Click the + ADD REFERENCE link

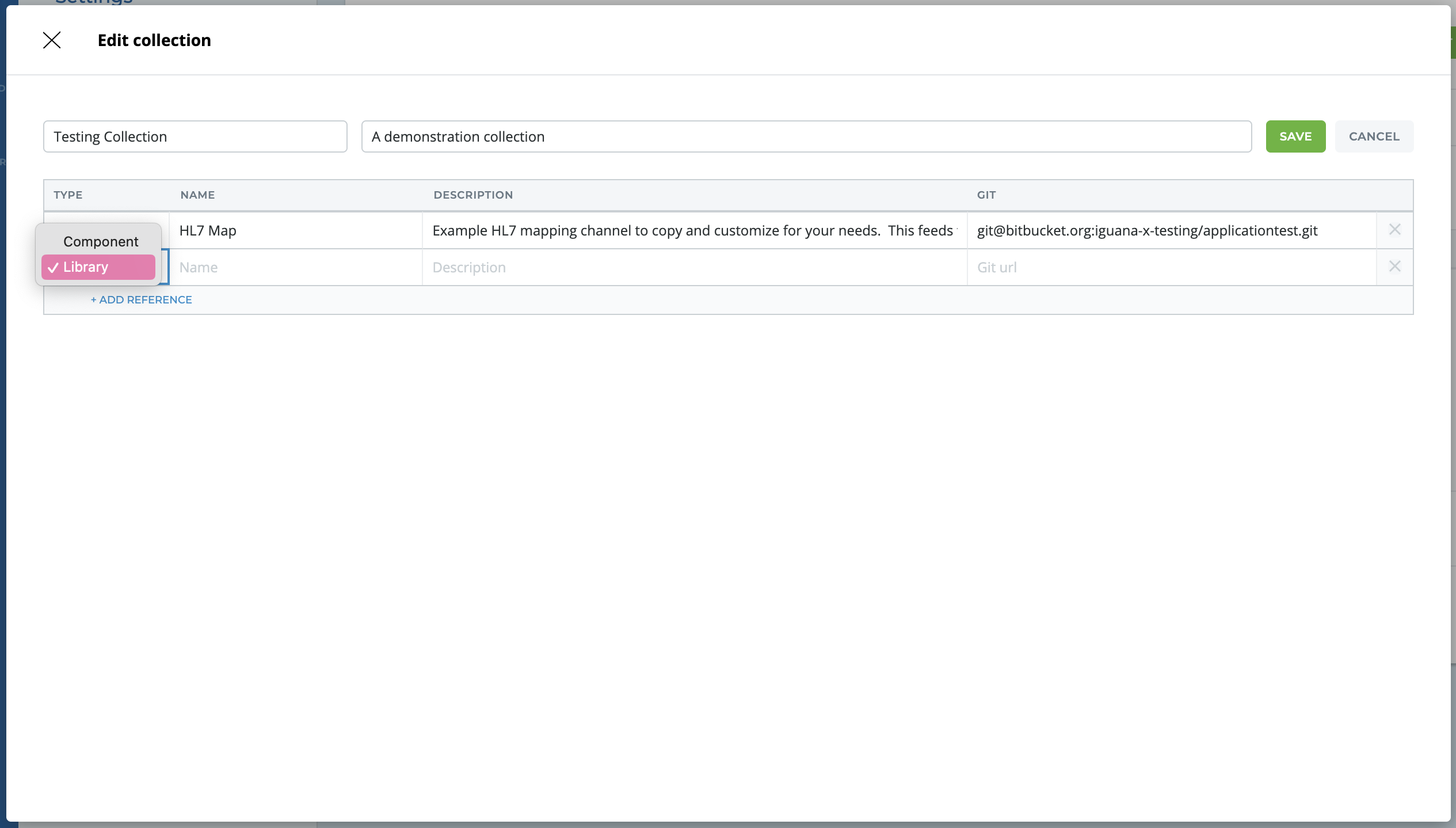[x=142, y=299]
